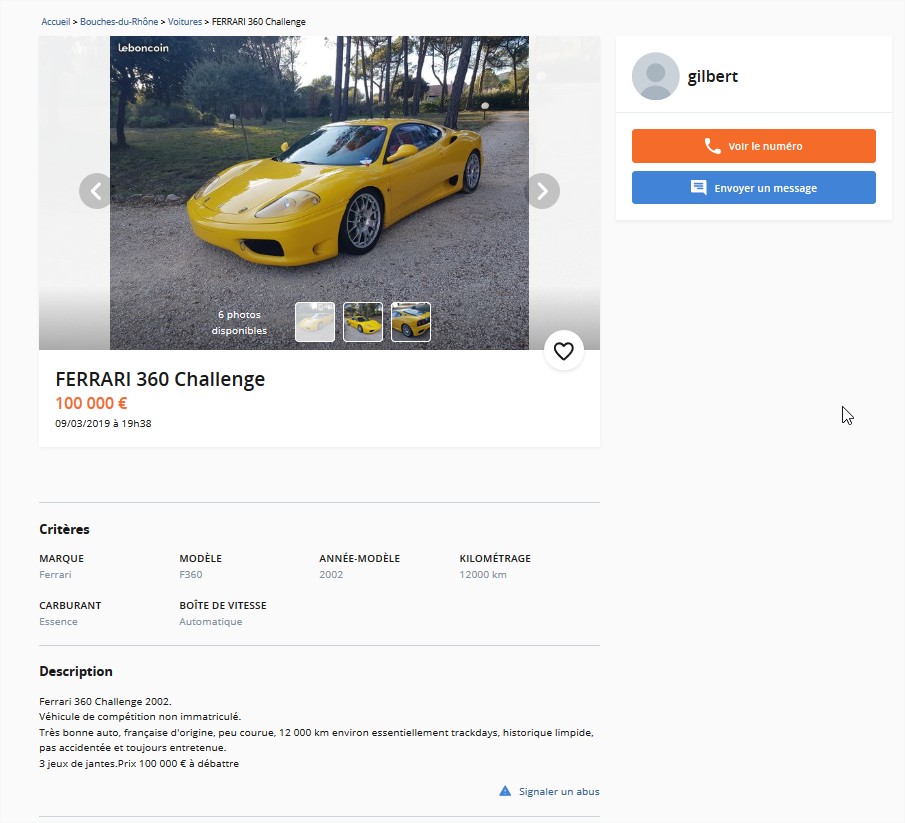Open 'Voitures' breadcrumb link
Image resolution: width=905 pixels, height=823 pixels.
point(185,22)
